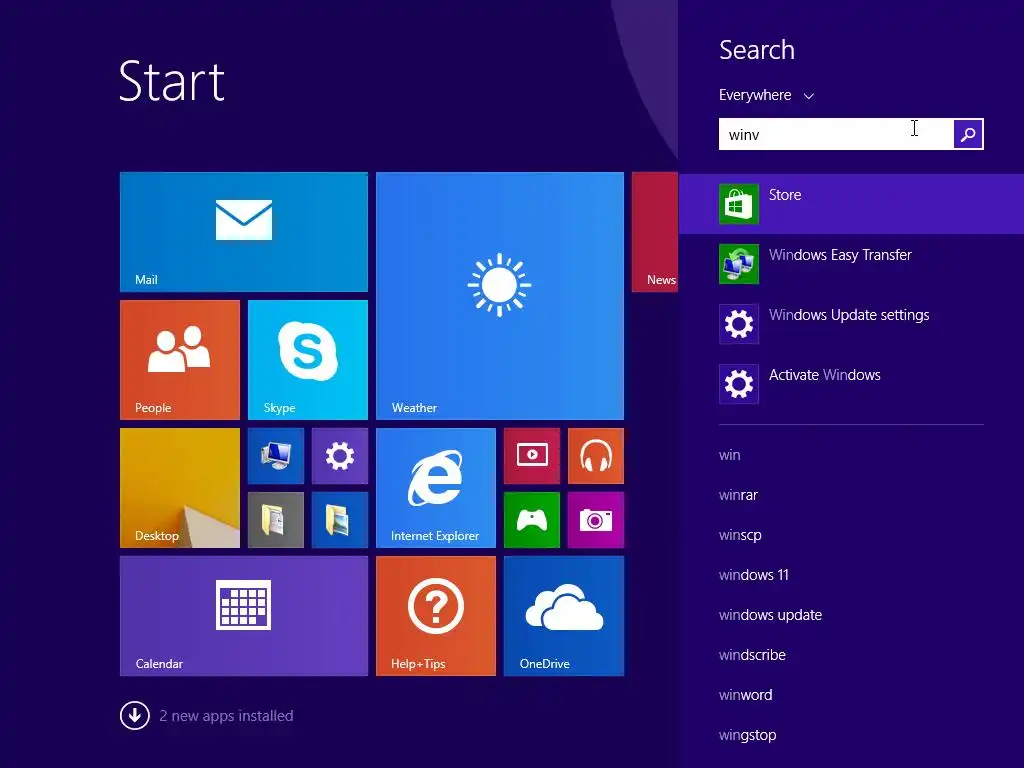Choose the 'win' search suggestion

coord(729,455)
